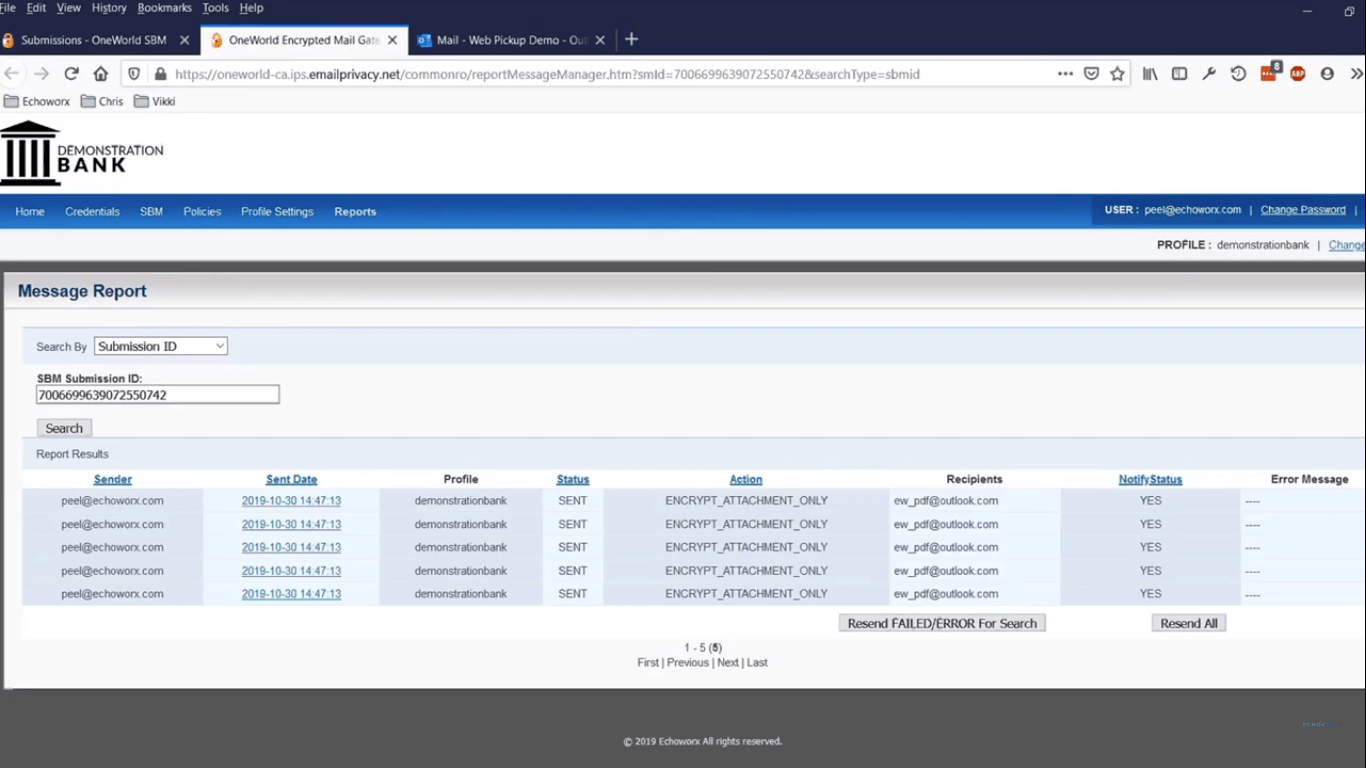Image resolution: width=1366 pixels, height=768 pixels.
Task: Click the shield tracking protection icon
Action: point(133,73)
